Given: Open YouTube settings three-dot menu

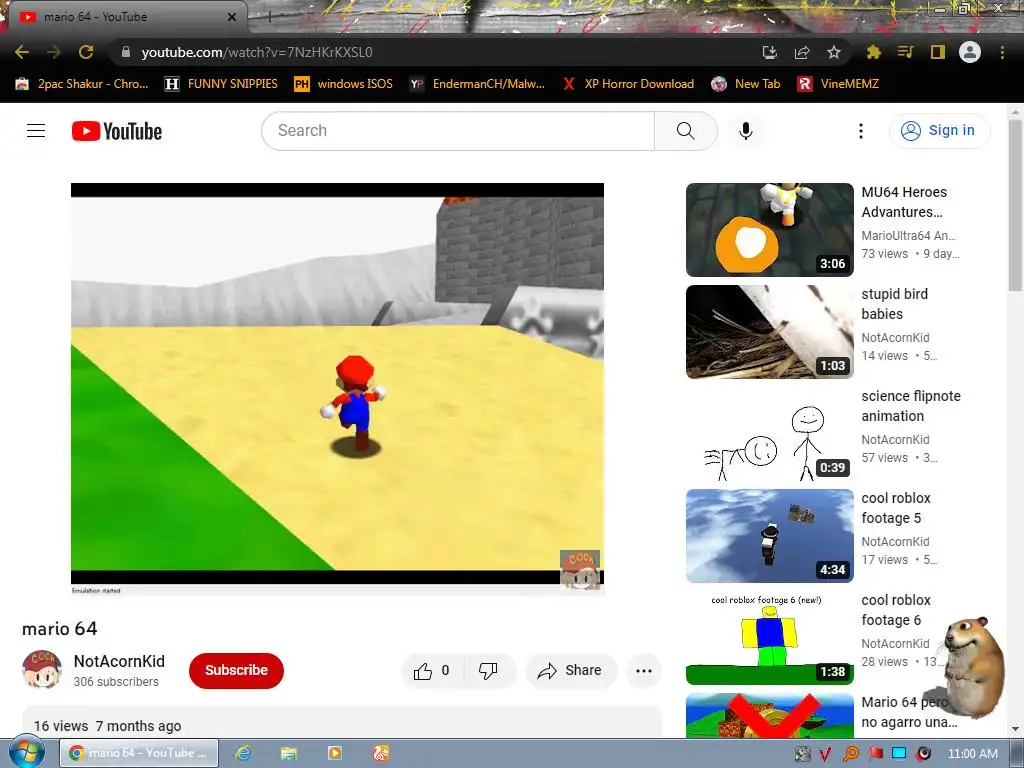Looking at the screenshot, I should tap(861, 131).
